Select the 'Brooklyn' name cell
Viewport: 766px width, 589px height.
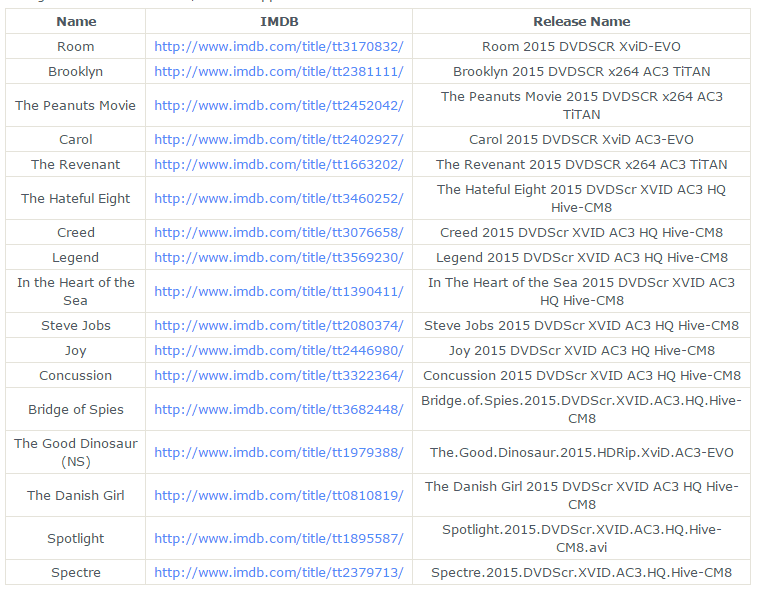76,71
